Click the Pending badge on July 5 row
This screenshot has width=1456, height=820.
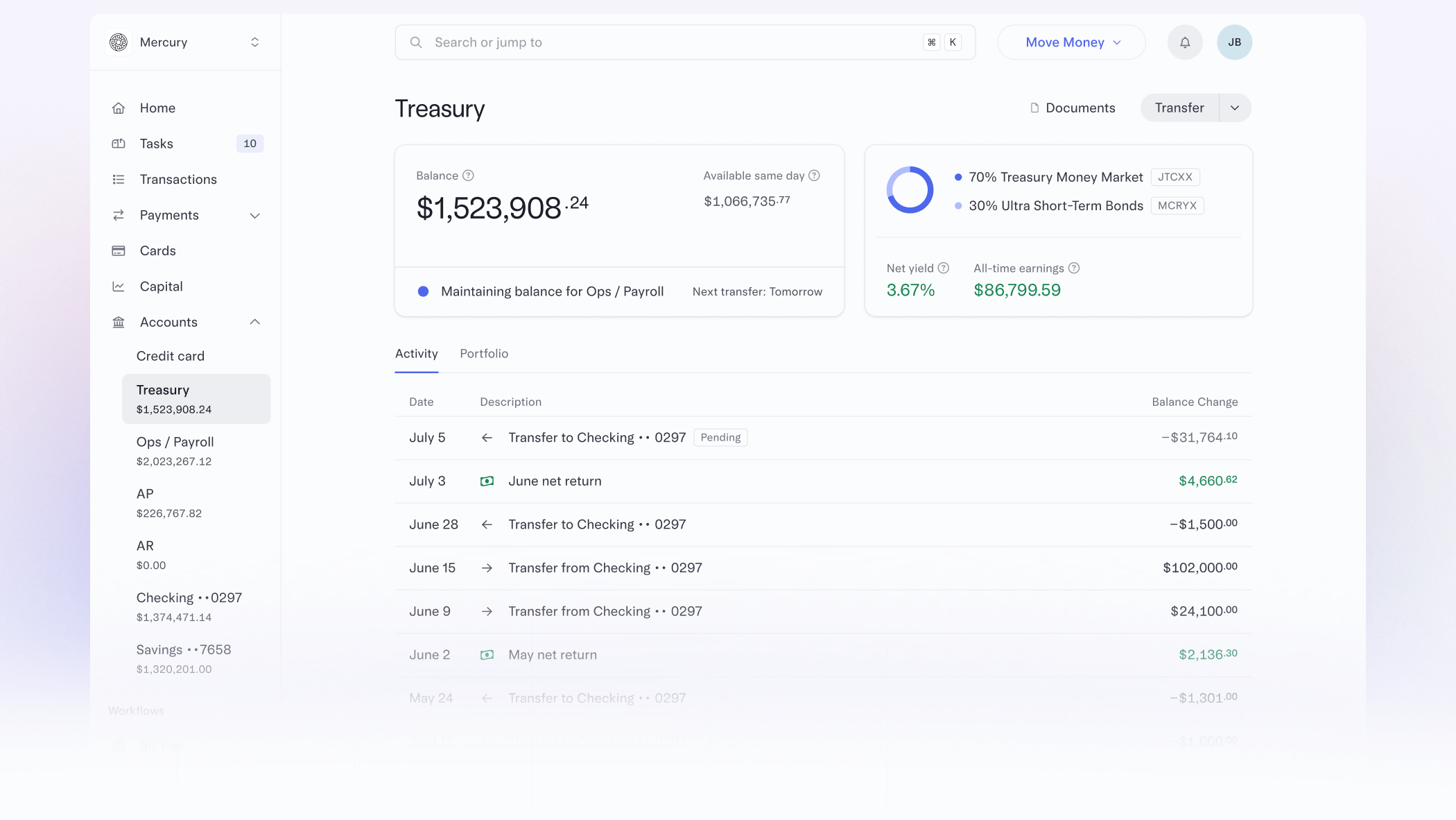[x=720, y=438]
